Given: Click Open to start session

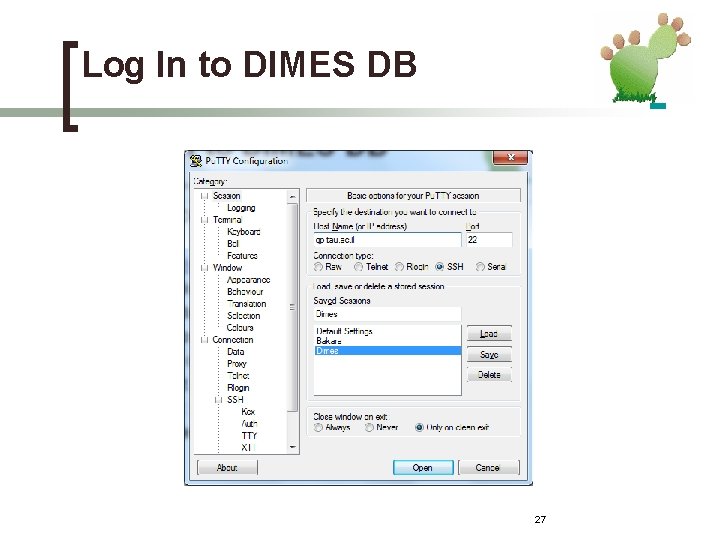Looking at the screenshot, I should (x=423, y=468).
